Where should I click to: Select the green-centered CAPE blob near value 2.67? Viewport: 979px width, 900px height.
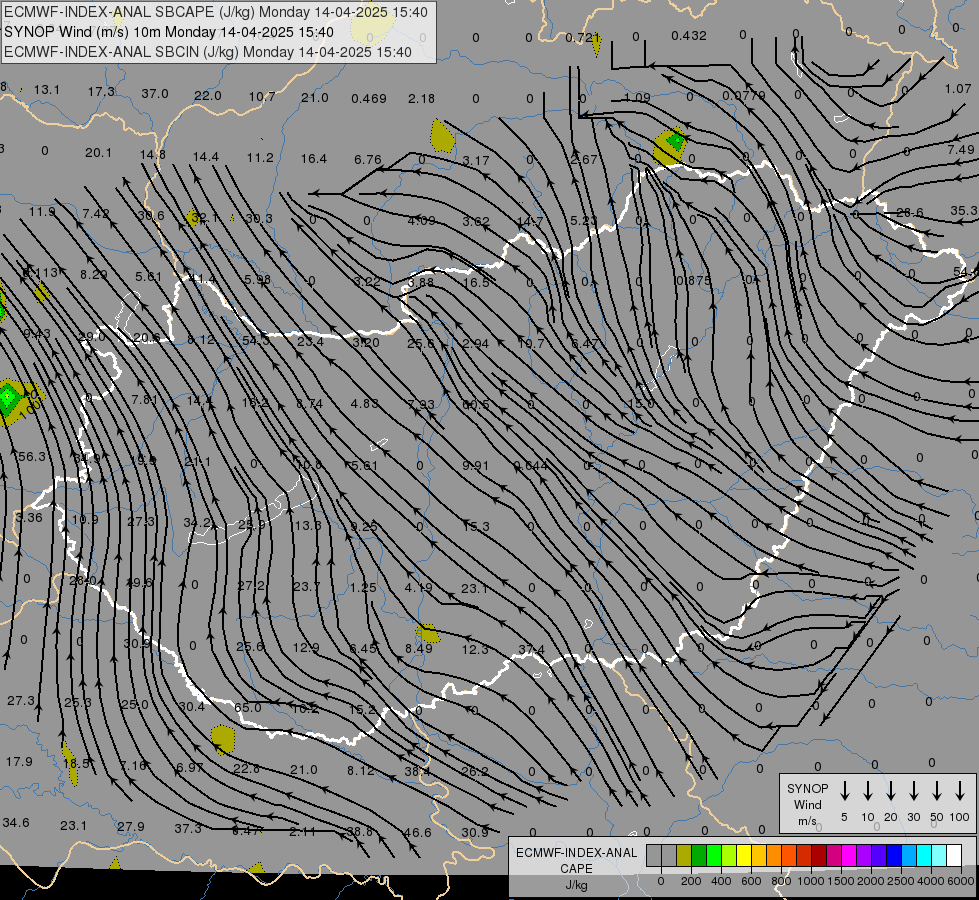tap(671, 145)
